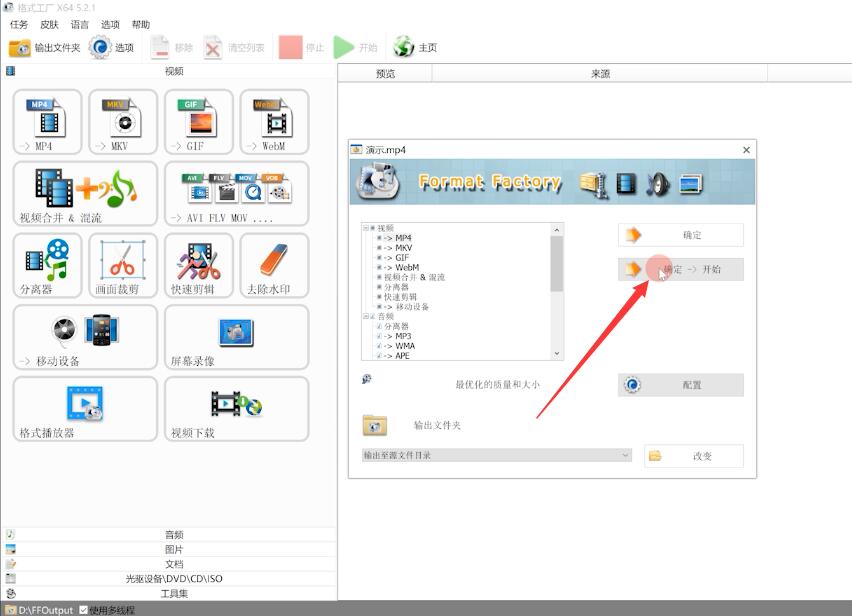Screen dimensions: 852x616
Task: Collapse the 视频 node in the dialog tree
Action: tap(366, 228)
